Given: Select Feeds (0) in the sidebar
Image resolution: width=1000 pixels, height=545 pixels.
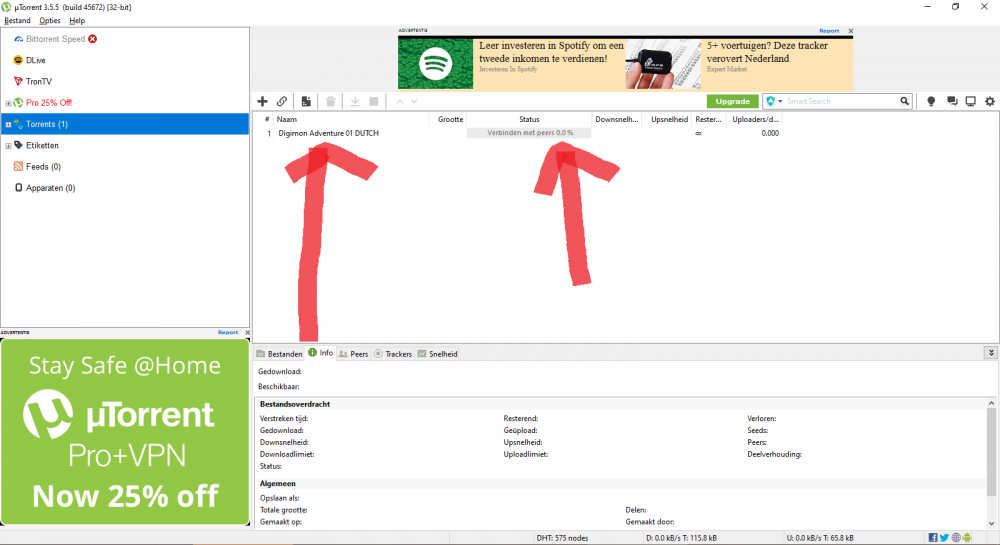Looking at the screenshot, I should pos(43,167).
